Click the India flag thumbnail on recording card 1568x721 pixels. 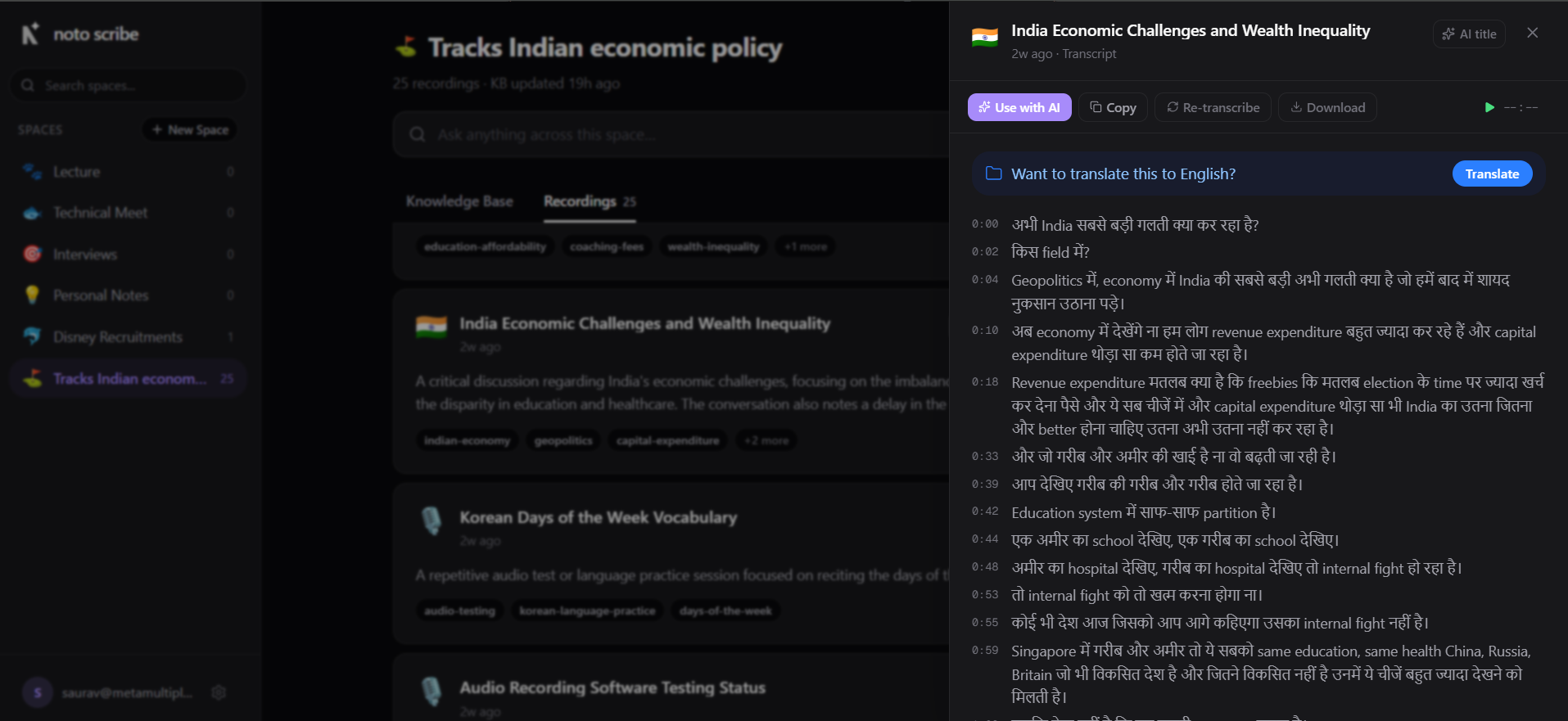[432, 327]
